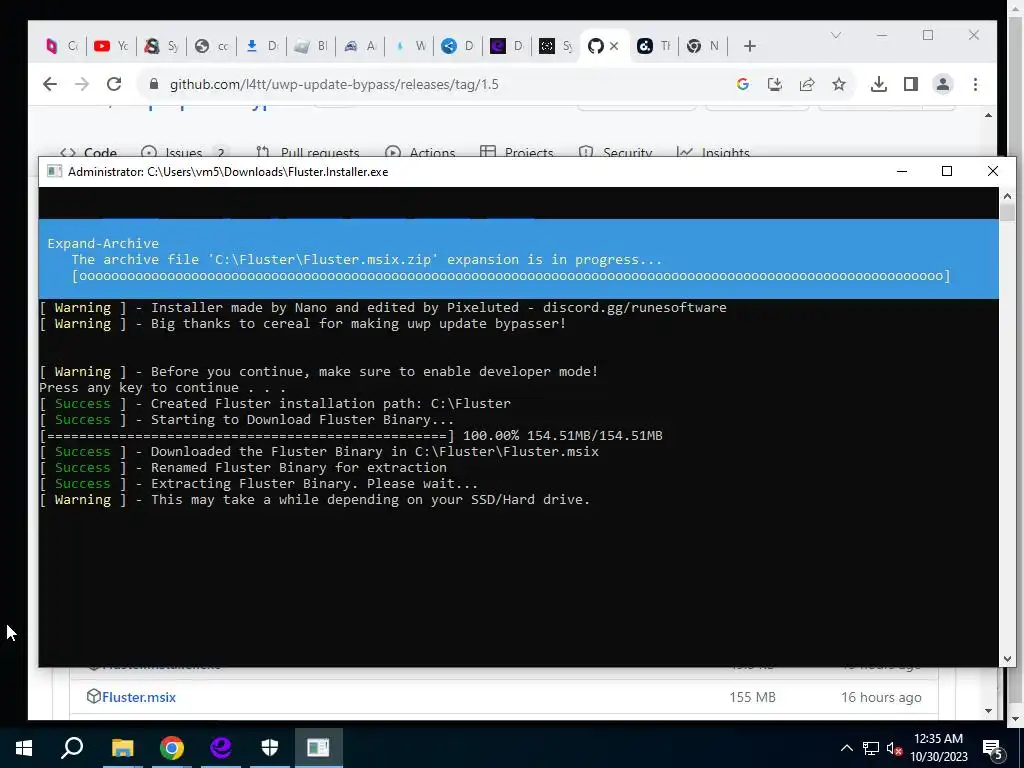Click console scrollbar down arrow
Viewport: 1024px width, 768px height.
[x=1007, y=659]
